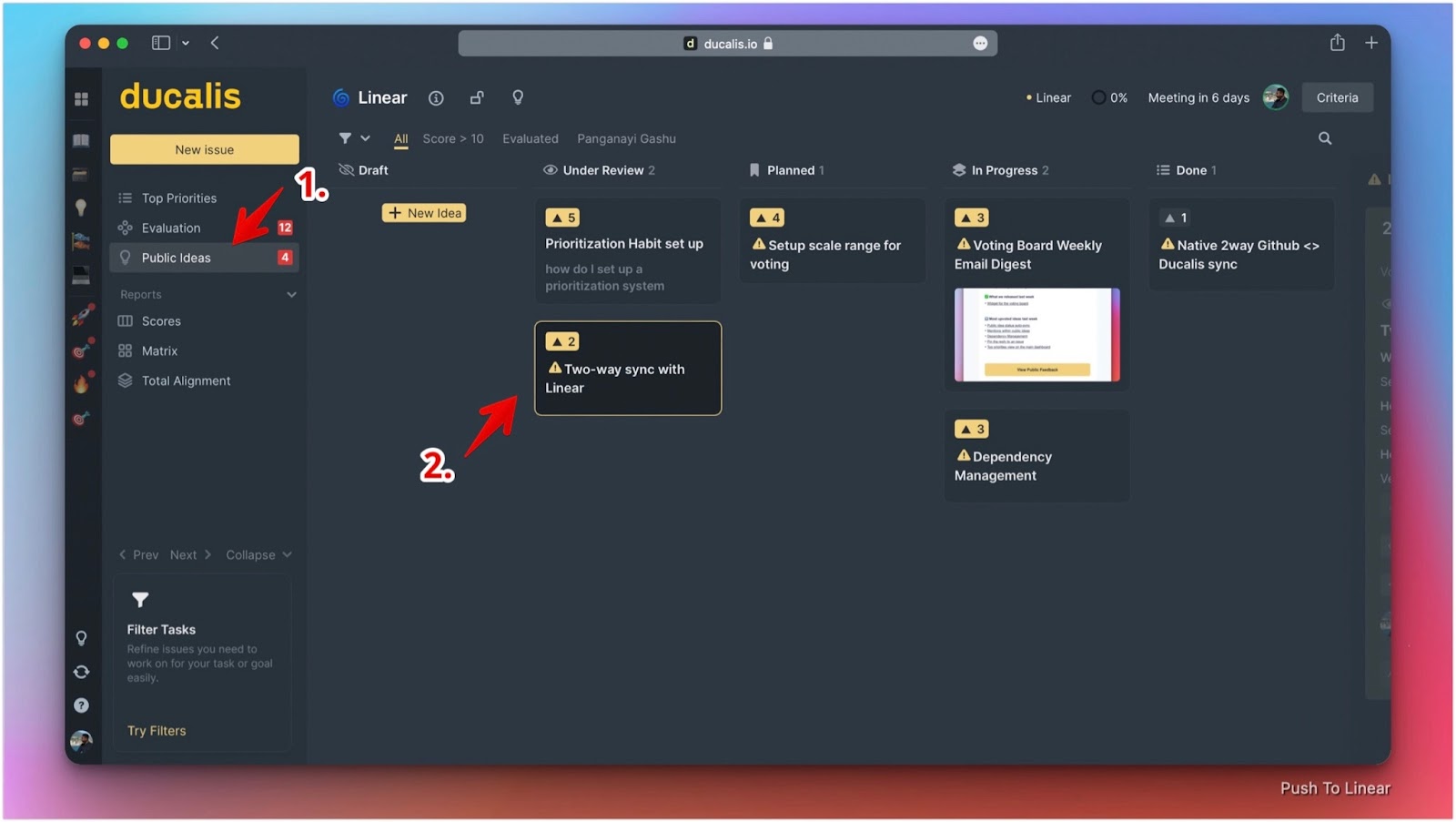Click the rocket icon in left rail
Image resolution: width=1456 pixels, height=822 pixels.
(x=82, y=315)
